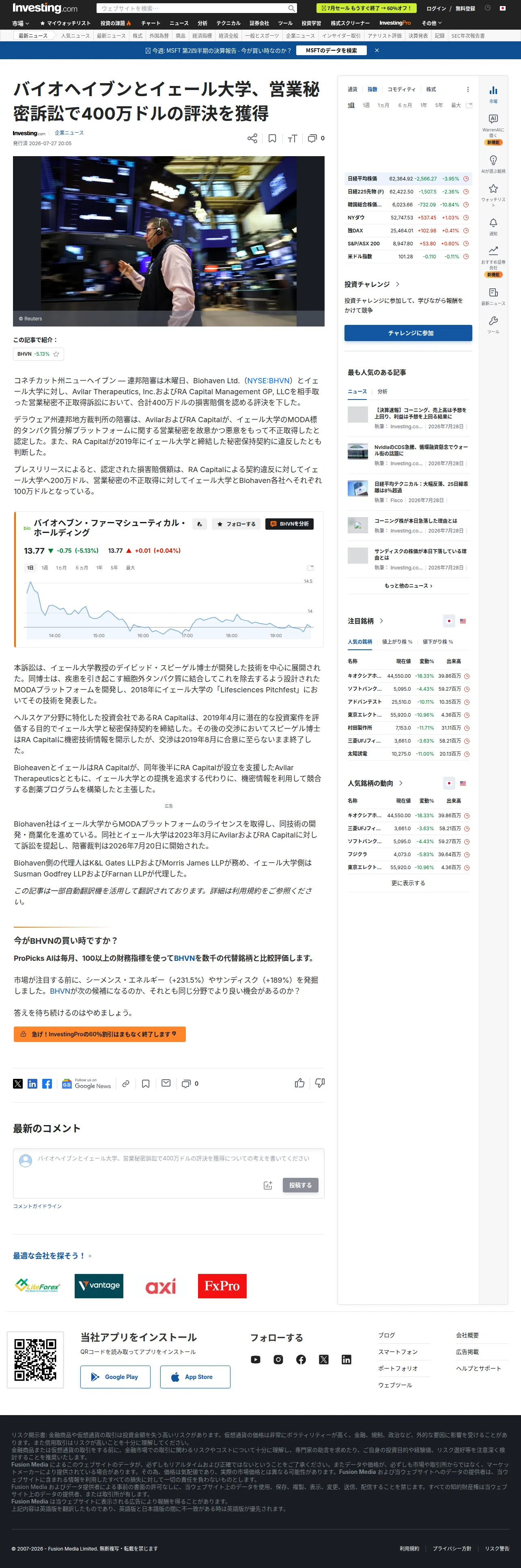Image resolution: width=521 pixels, height=1568 pixels.
Task: Click the article's Reuters trading floor photo
Action: click(169, 241)
